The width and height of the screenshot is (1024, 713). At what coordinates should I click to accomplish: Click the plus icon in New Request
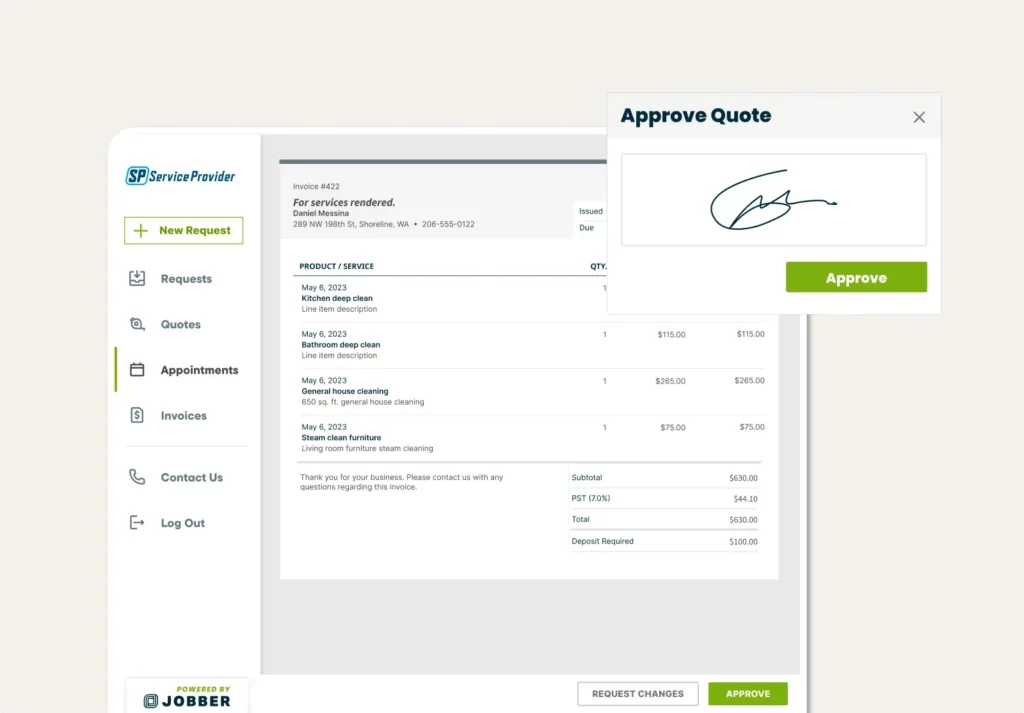pos(140,230)
